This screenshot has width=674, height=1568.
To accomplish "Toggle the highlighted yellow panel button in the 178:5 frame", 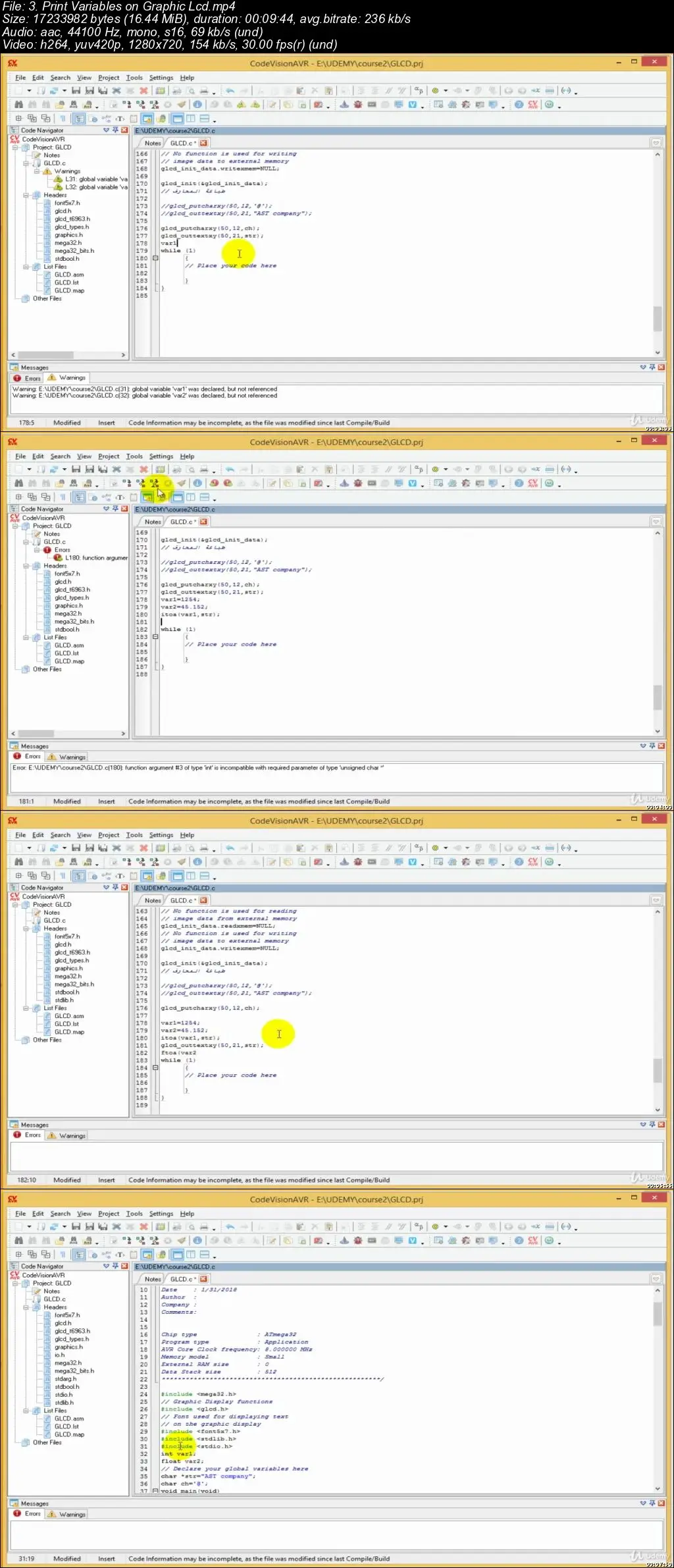I will coord(147,119).
